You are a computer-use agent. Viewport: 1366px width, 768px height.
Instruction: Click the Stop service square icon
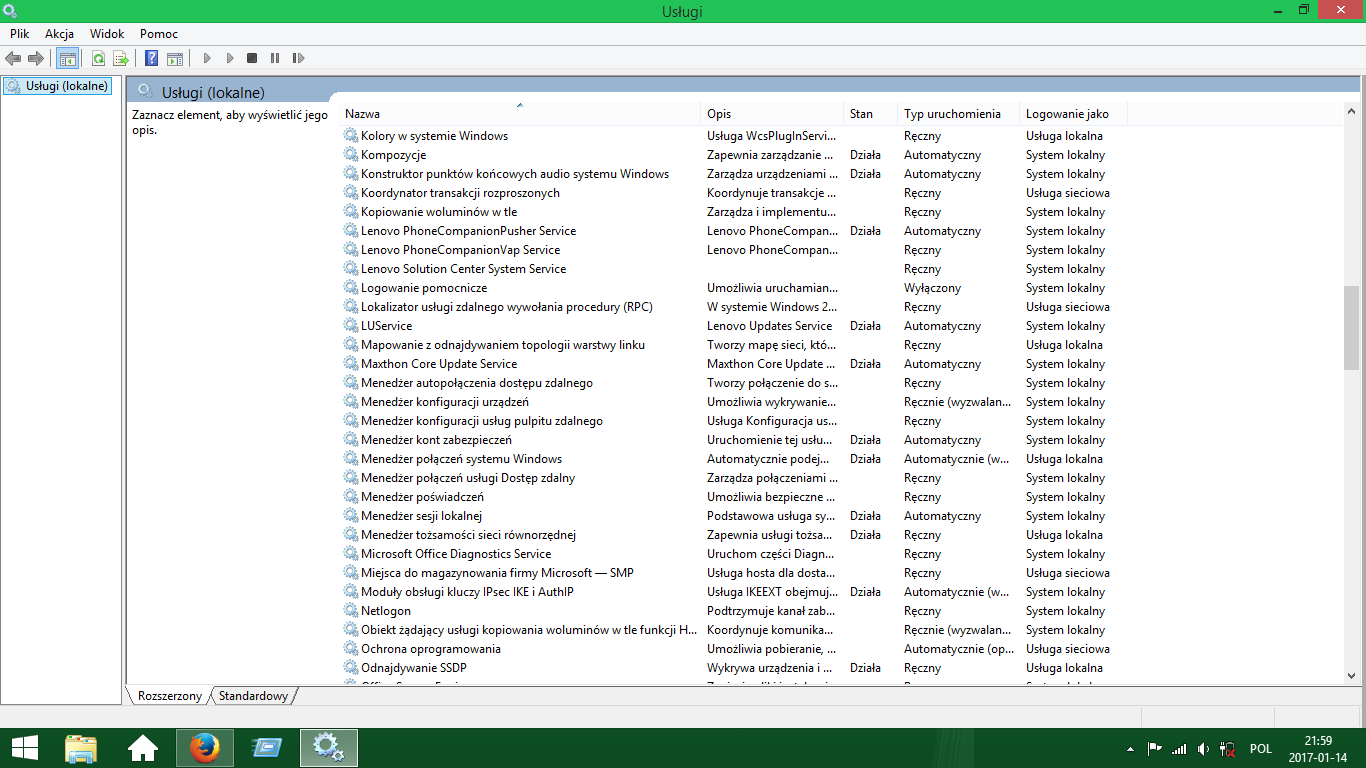(252, 59)
